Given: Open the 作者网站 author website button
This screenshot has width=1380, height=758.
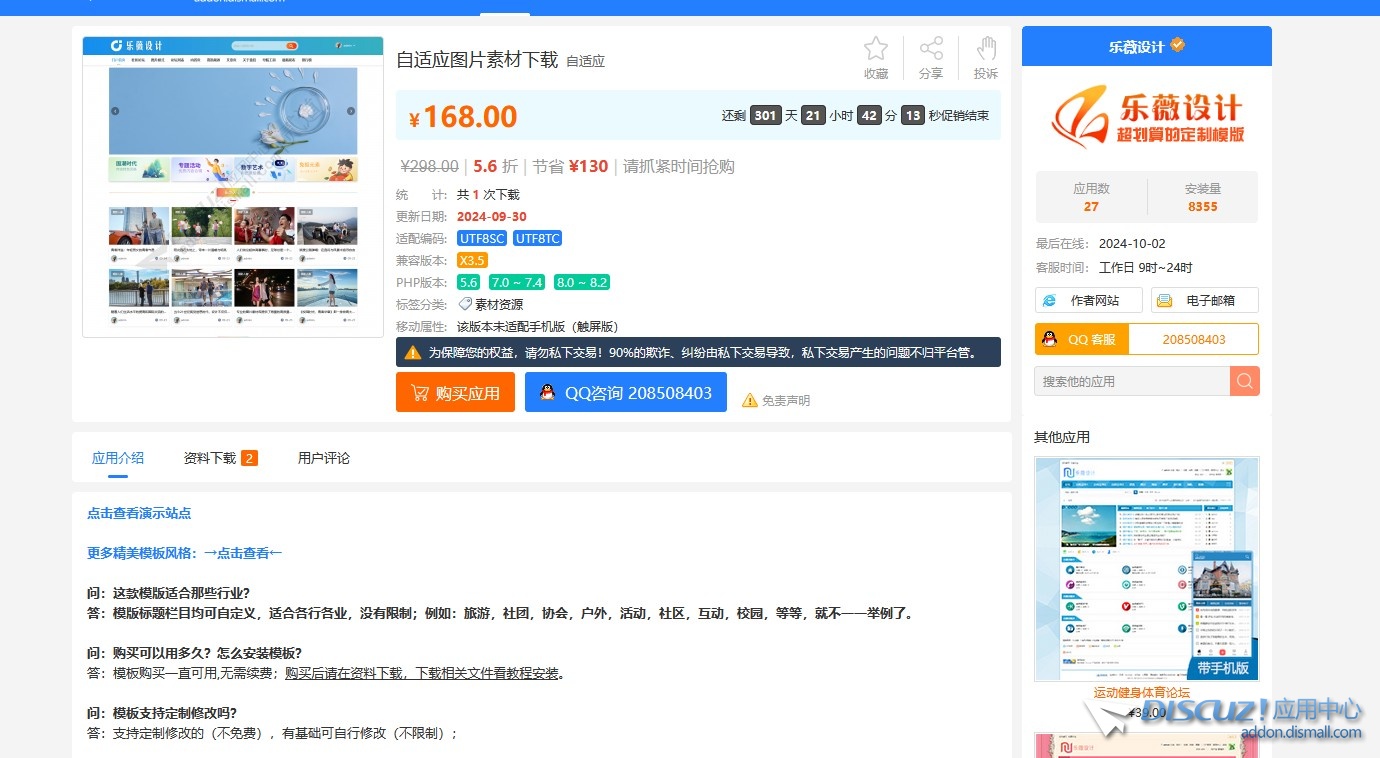Looking at the screenshot, I should click(x=1089, y=300).
